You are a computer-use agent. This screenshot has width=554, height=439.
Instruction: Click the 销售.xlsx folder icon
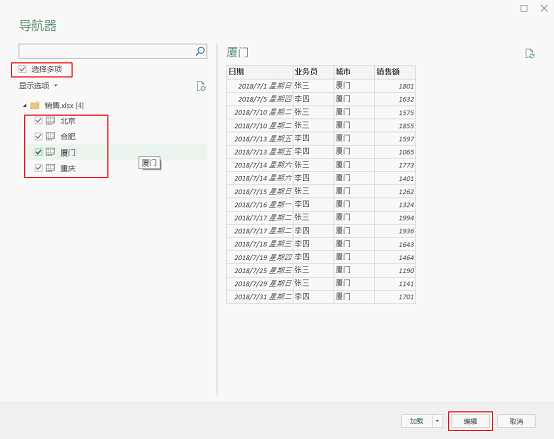35,105
